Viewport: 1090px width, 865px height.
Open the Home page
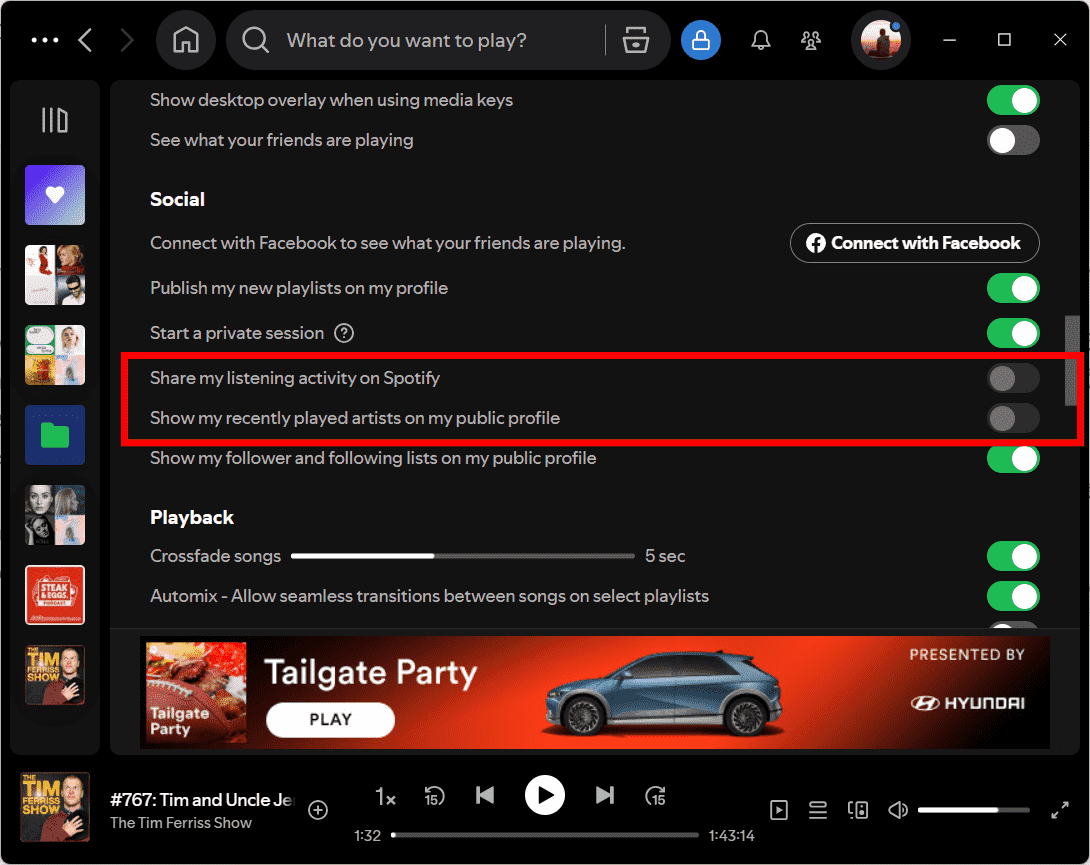(x=186, y=40)
